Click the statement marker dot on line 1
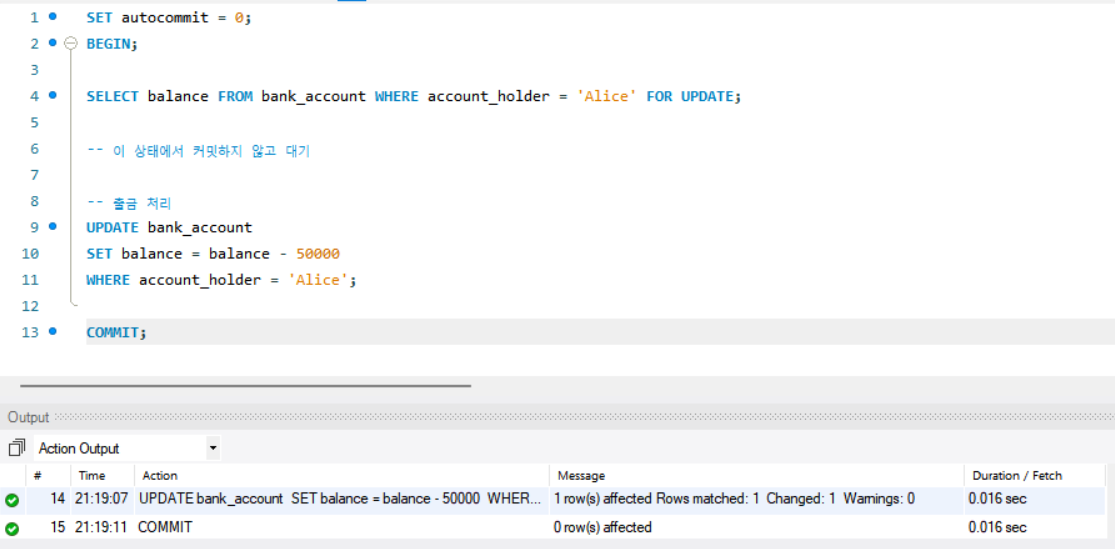 (x=52, y=16)
